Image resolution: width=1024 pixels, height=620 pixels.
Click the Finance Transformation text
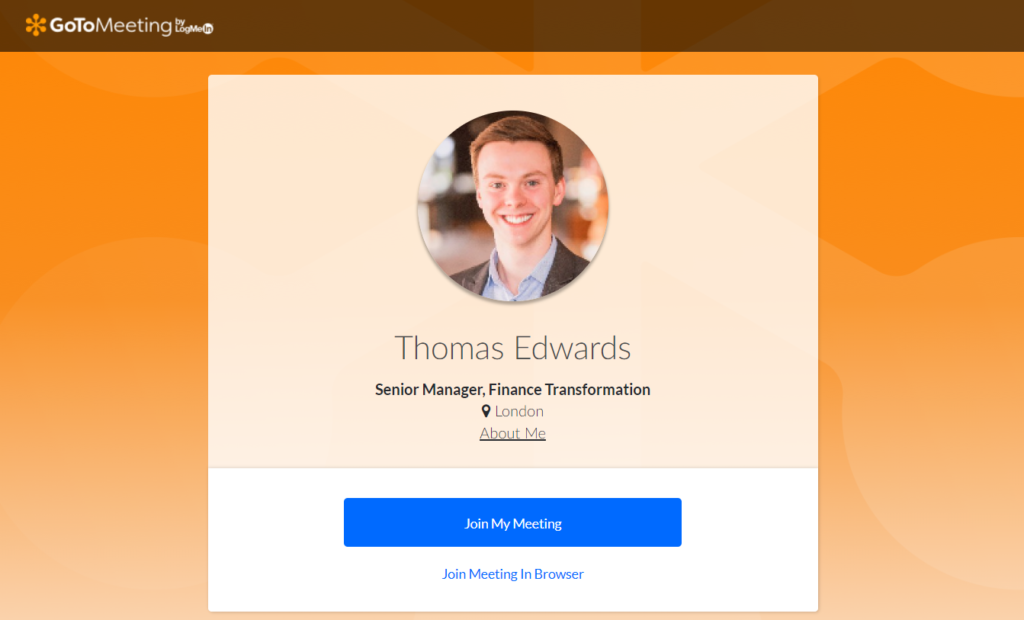point(569,389)
